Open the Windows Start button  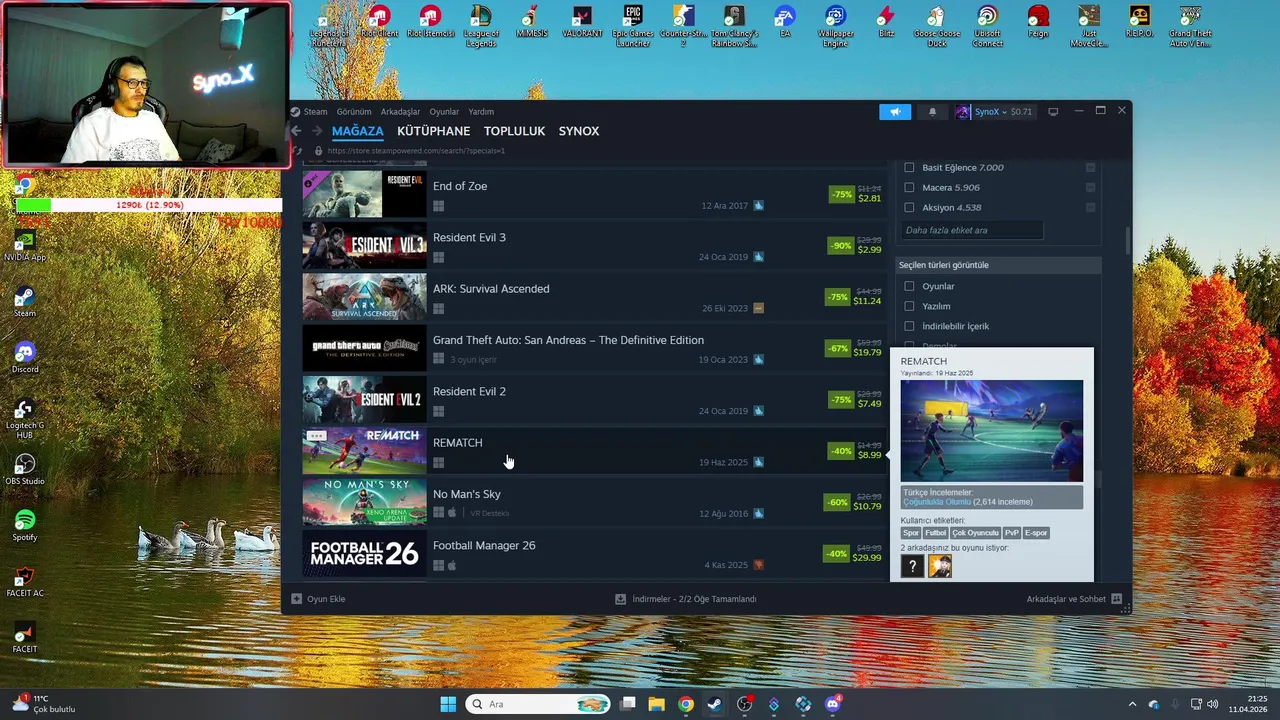point(448,704)
